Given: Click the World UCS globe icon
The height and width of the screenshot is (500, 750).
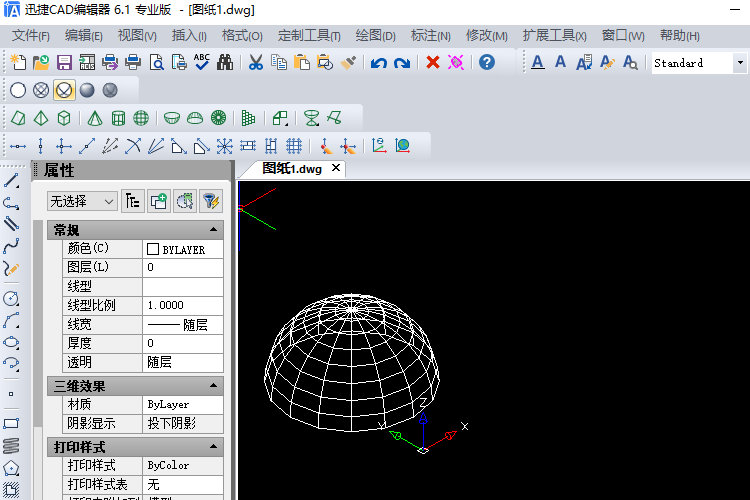Looking at the screenshot, I should pyautogui.click(x=402, y=145).
